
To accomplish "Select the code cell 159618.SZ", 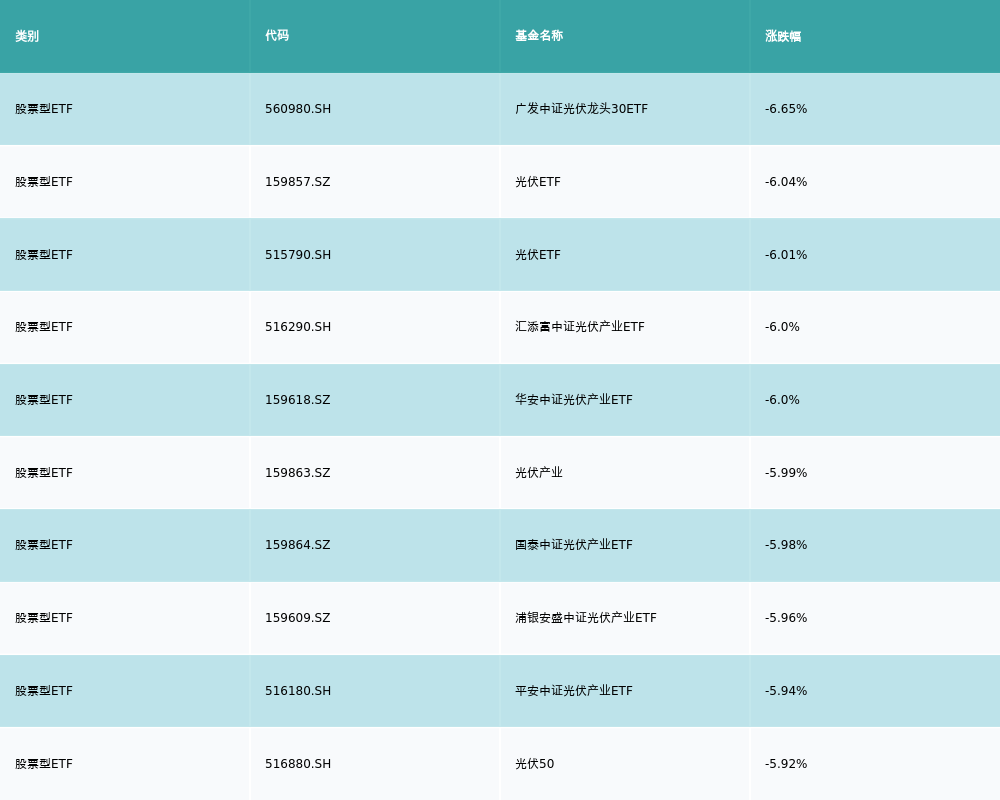I will pyautogui.click(x=297, y=400).
